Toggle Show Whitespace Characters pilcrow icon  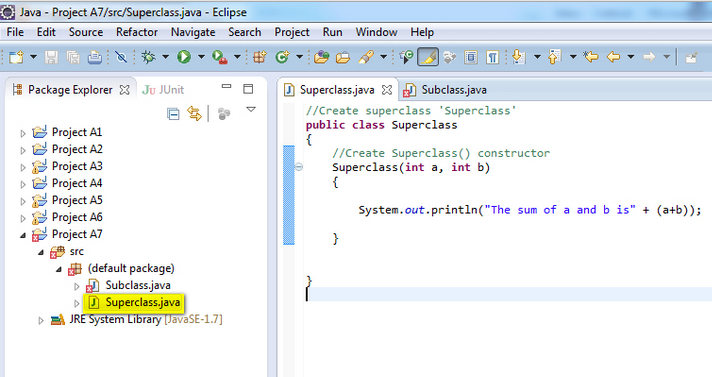coord(493,57)
